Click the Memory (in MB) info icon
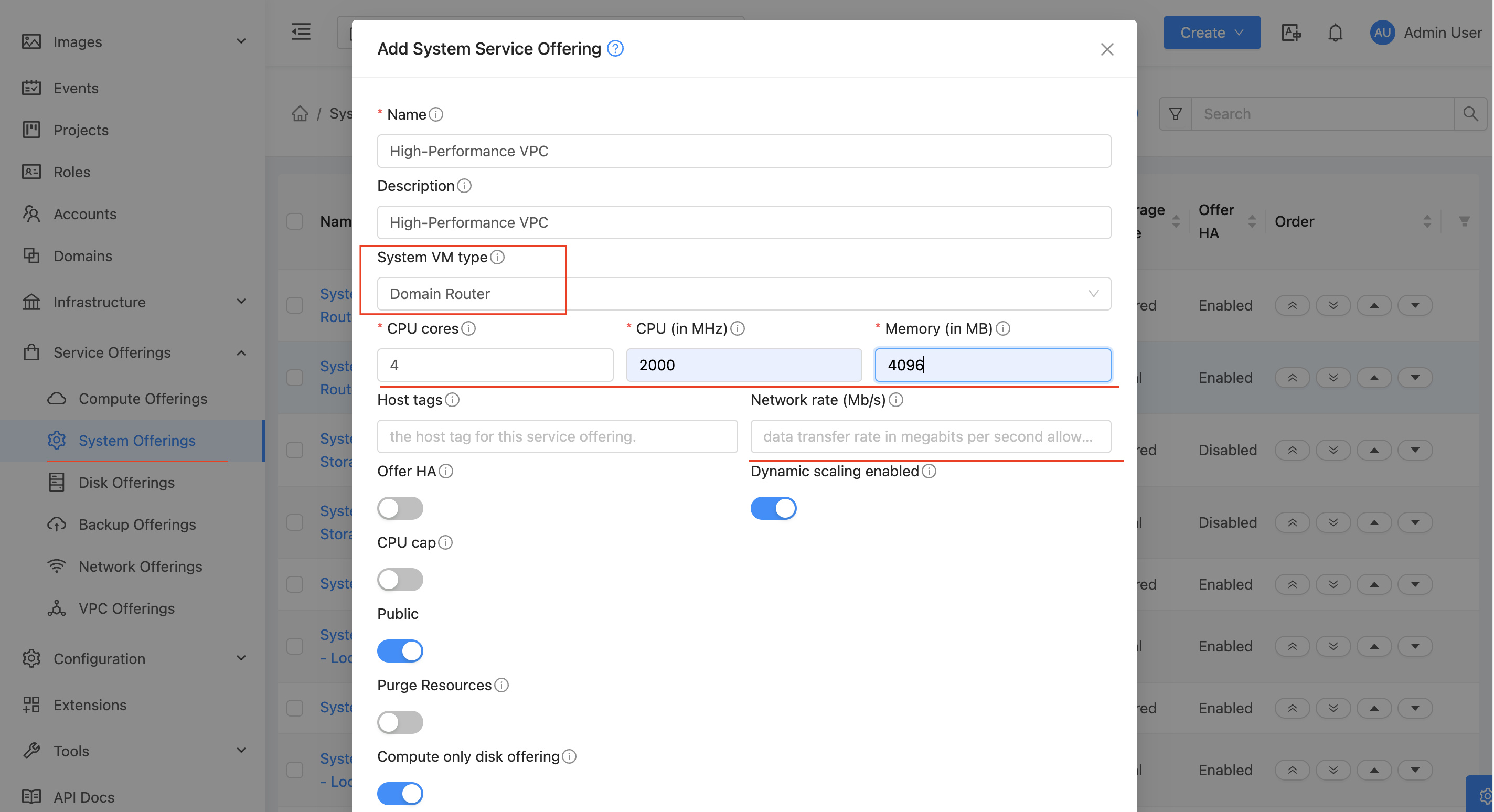Image resolution: width=1494 pixels, height=812 pixels. coord(1003,328)
